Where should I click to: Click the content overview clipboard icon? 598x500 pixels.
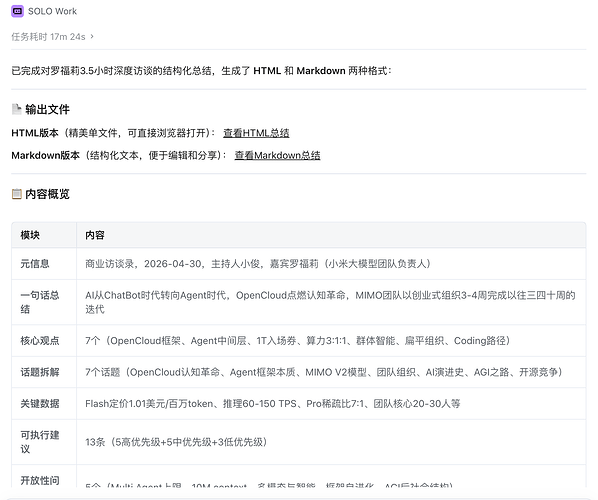(16, 194)
